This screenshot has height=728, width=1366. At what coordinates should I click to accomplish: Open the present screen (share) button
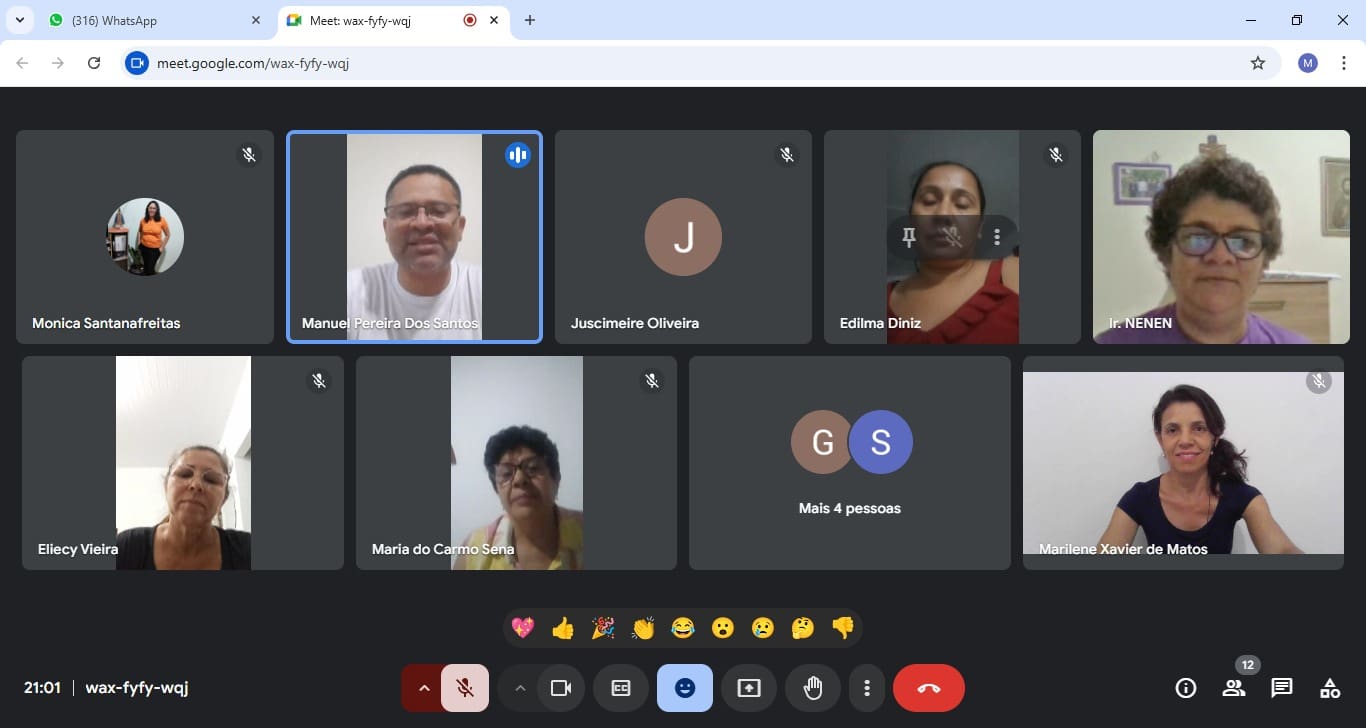(x=749, y=688)
